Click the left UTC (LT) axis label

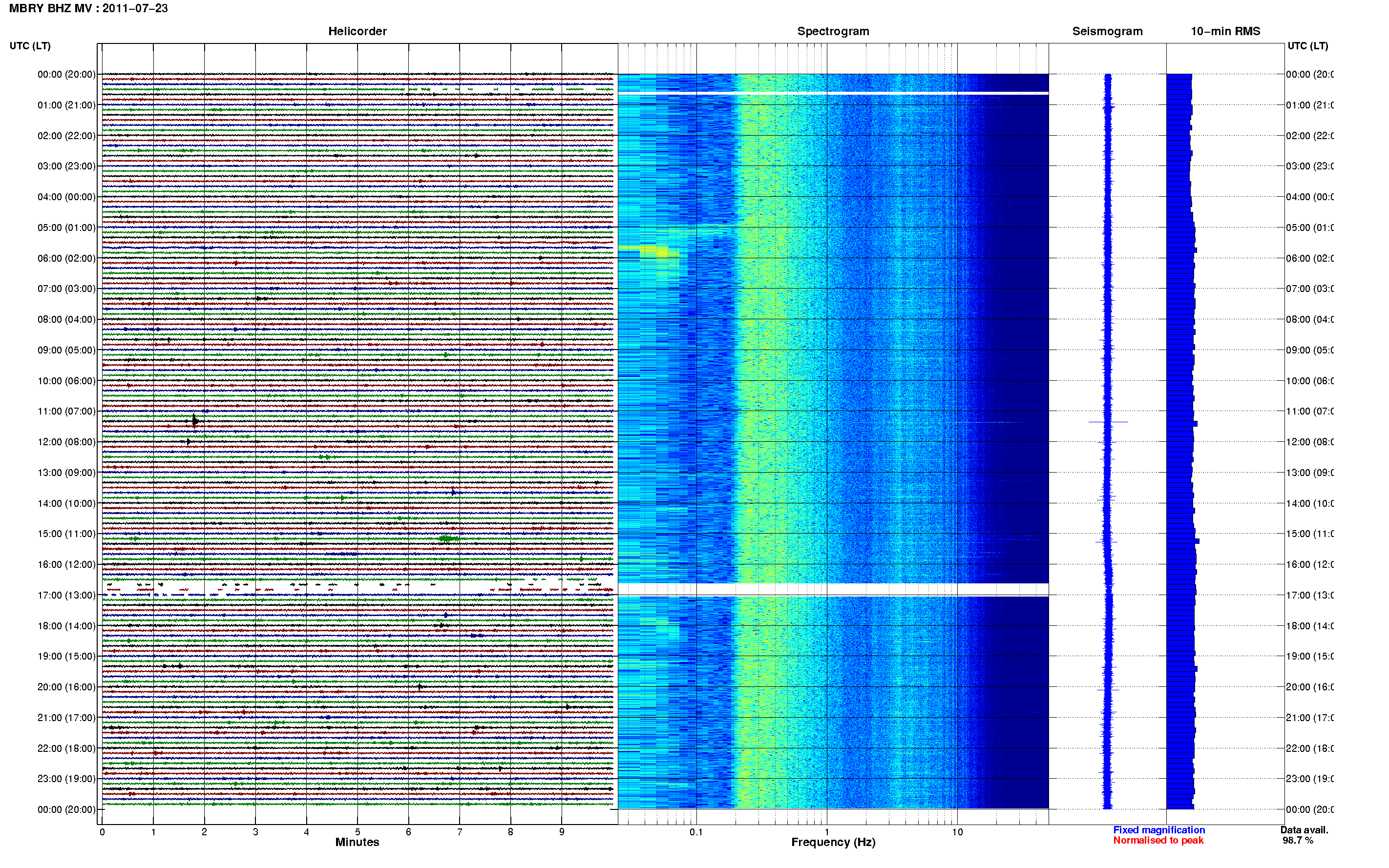(x=30, y=46)
